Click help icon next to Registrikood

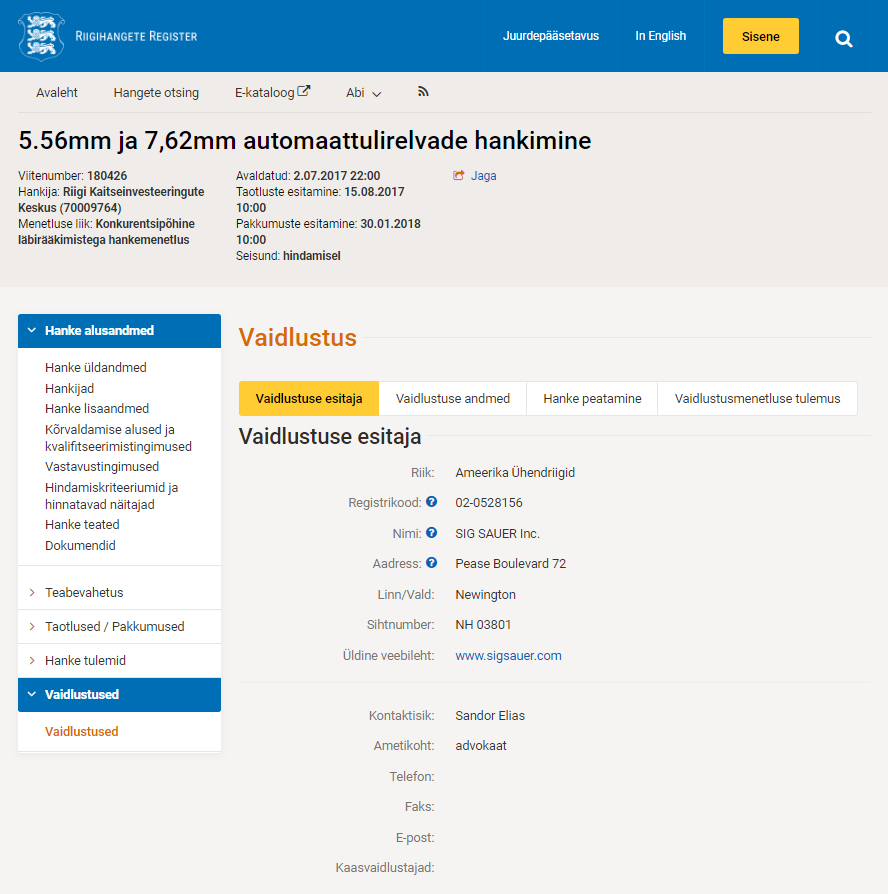click(x=431, y=502)
